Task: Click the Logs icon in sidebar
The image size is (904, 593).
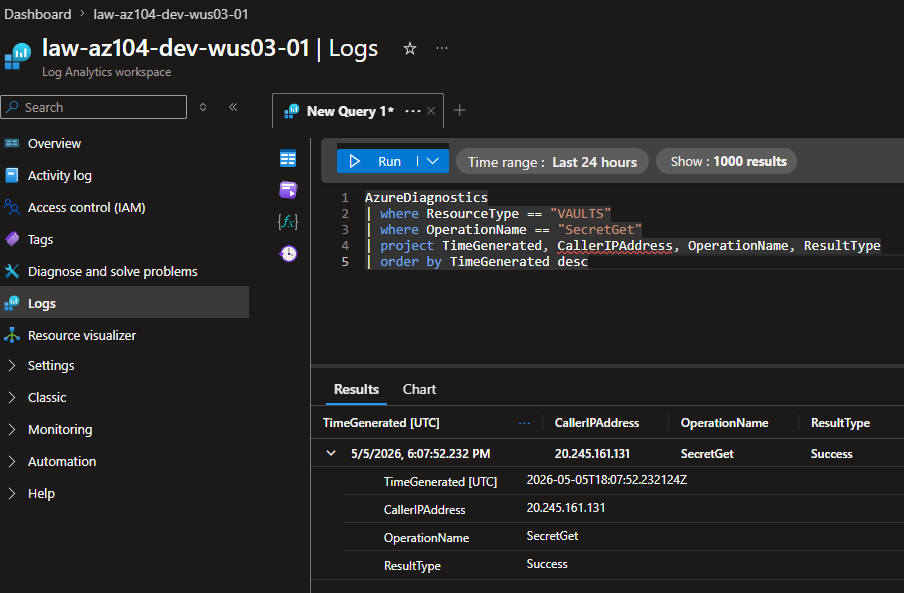Action: [x=12, y=303]
